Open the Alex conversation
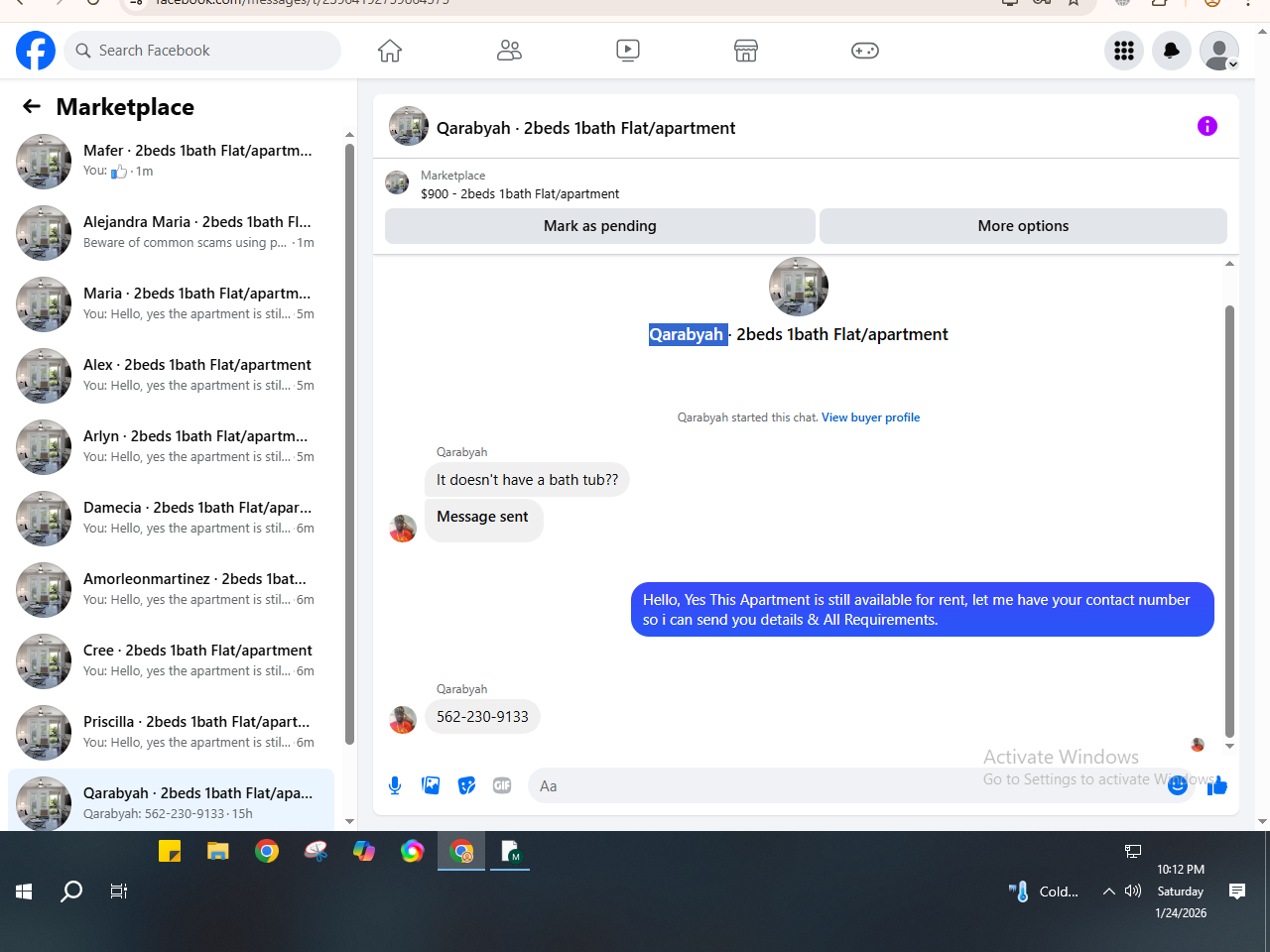The image size is (1270, 952). [x=171, y=375]
